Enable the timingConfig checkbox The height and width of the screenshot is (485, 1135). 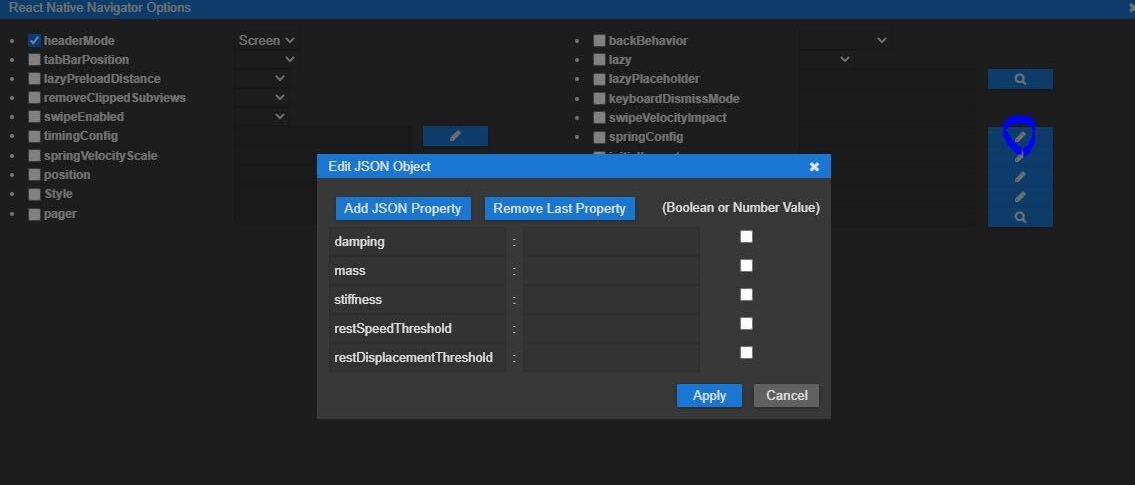tap(34, 136)
